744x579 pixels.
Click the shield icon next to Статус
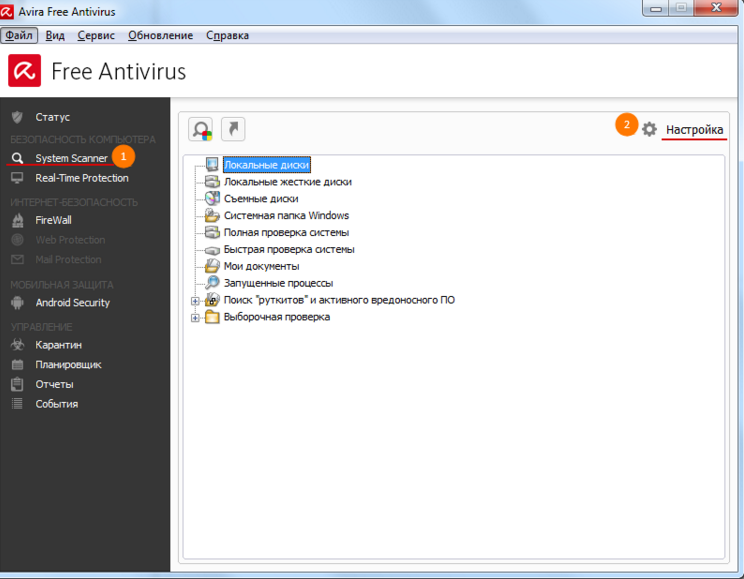[18, 117]
